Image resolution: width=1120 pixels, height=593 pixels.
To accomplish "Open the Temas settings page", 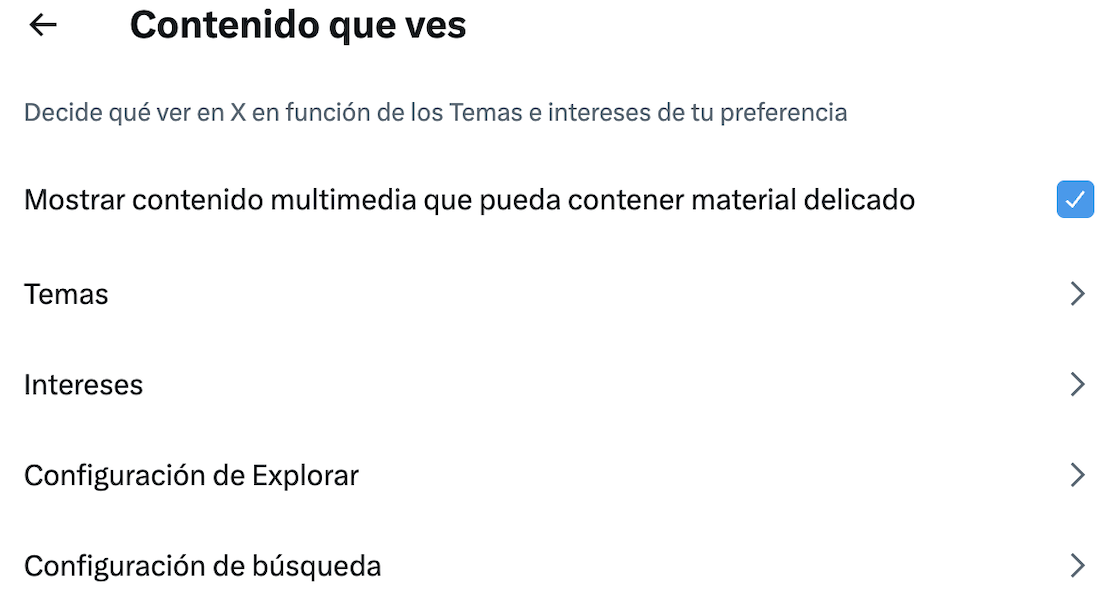I will coord(65,294).
